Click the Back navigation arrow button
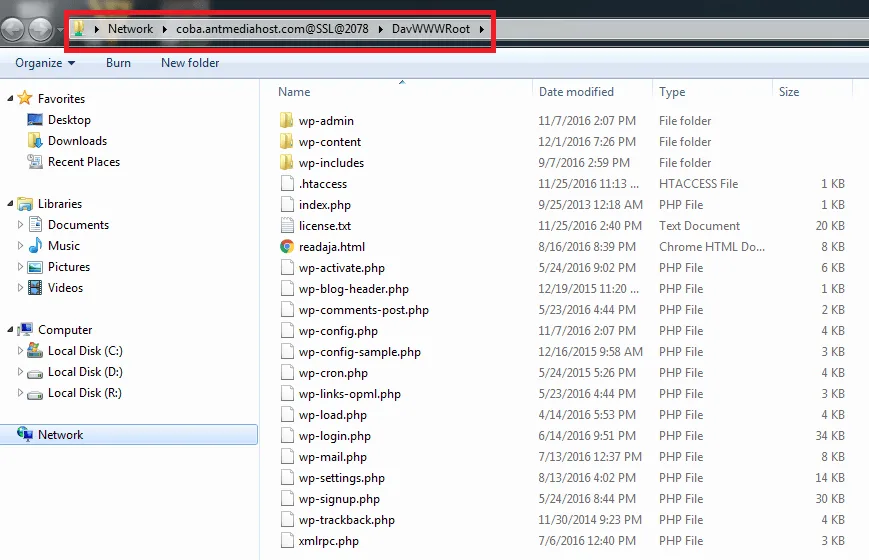869x560 pixels. [14, 29]
